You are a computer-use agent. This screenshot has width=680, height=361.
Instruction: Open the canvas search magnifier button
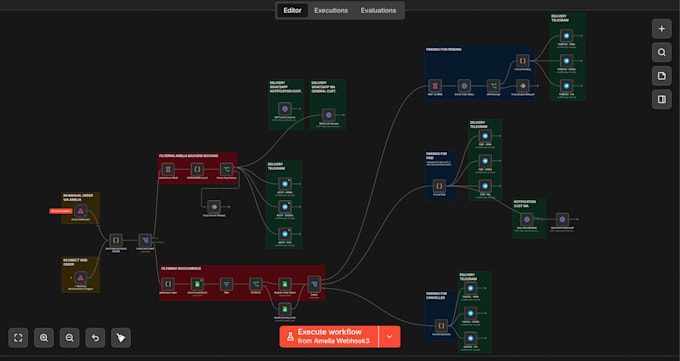point(661,53)
